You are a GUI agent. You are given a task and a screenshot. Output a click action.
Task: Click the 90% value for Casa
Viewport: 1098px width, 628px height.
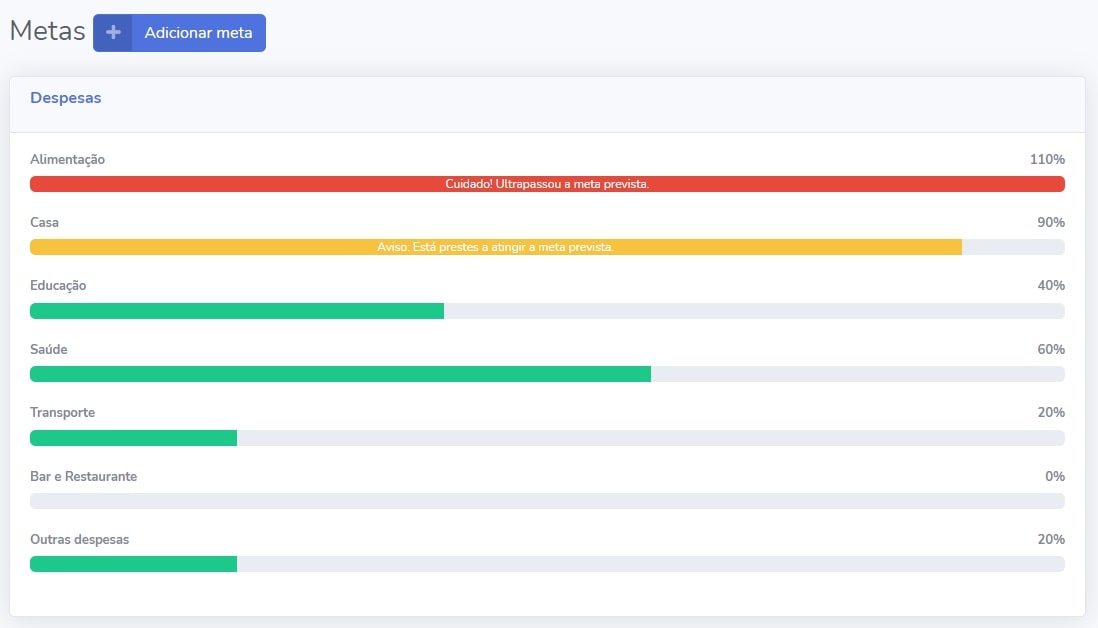tap(1050, 223)
